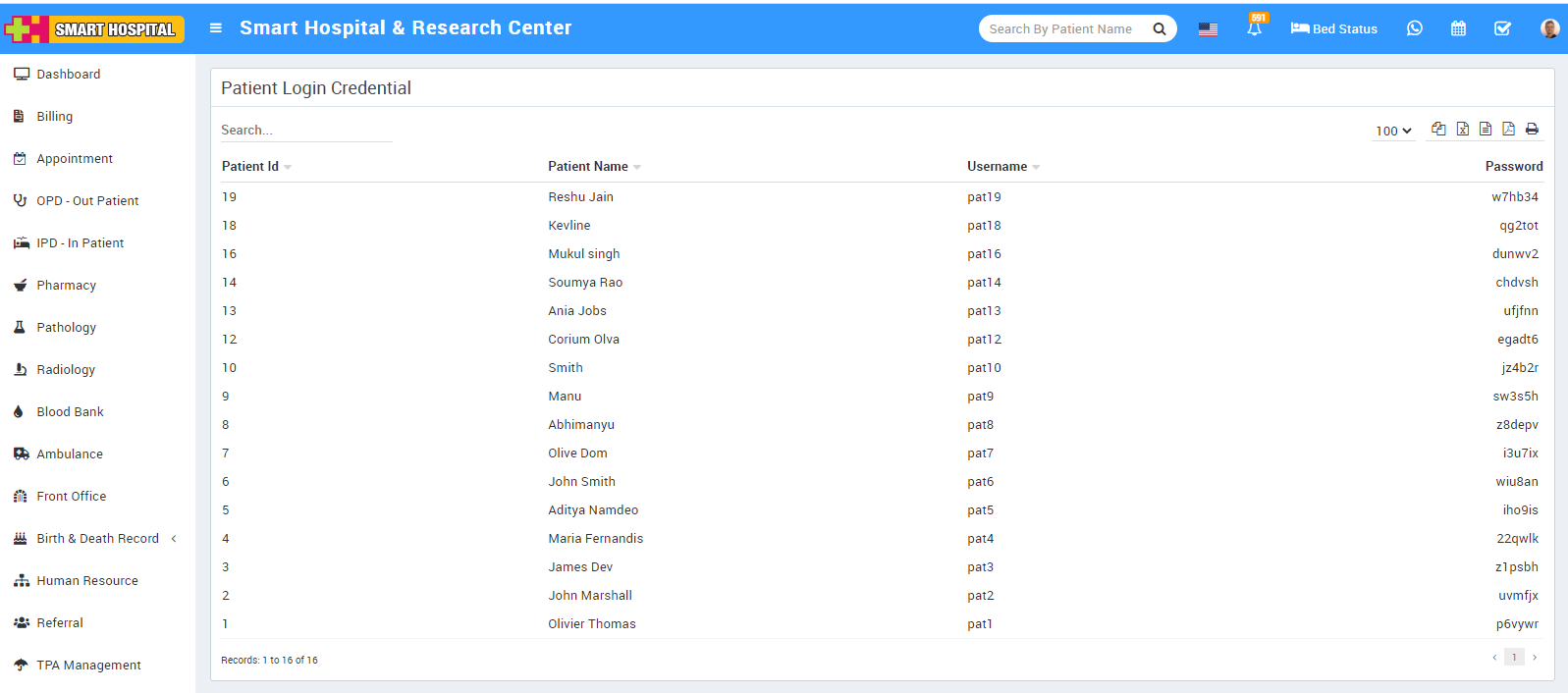Click patient name Maria Fernandis
The height and width of the screenshot is (693, 1568).
tap(596, 539)
